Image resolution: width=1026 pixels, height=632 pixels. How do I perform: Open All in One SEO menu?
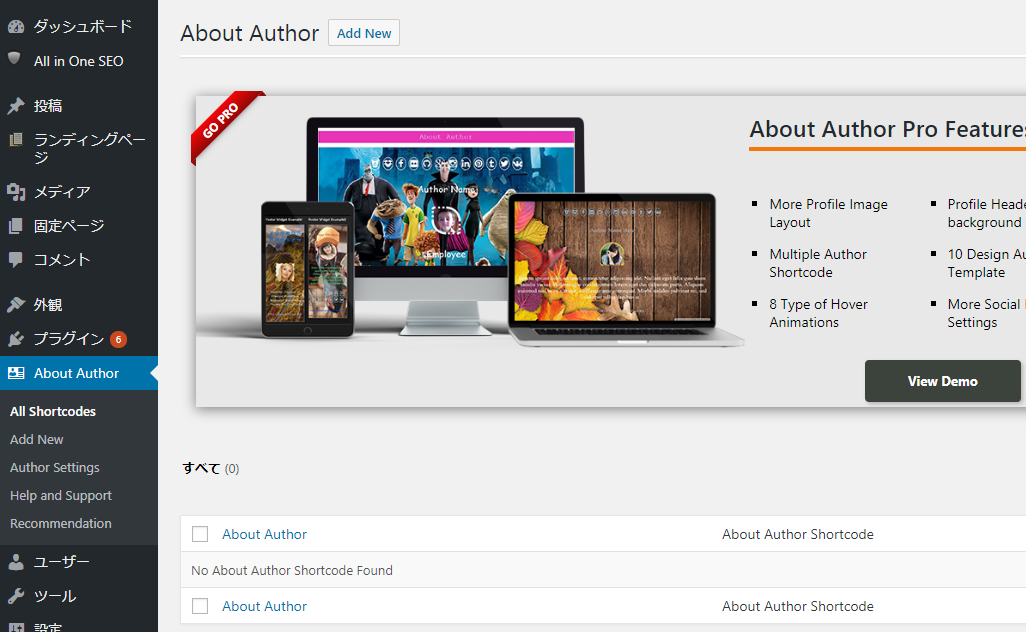tap(79, 61)
